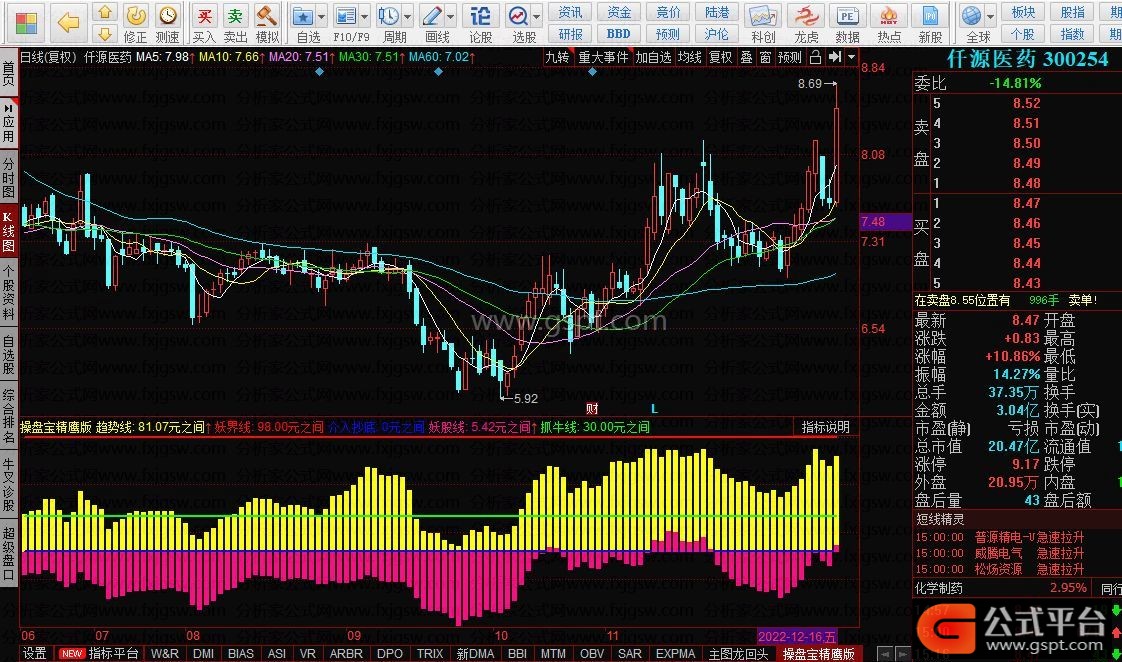The image size is (1122, 662).
Task: Expand the 周期 period dropdown arrow
Action: pyautogui.click(x=408, y=16)
